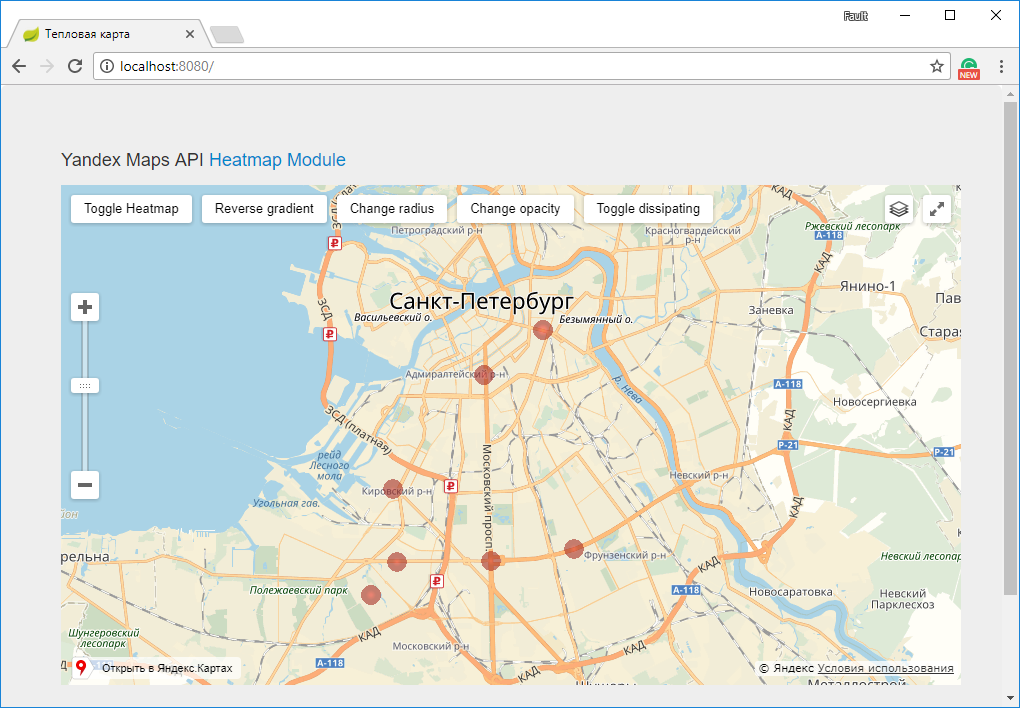The width and height of the screenshot is (1020, 708).
Task: Open Chrome three-dot menu
Action: [1001, 66]
